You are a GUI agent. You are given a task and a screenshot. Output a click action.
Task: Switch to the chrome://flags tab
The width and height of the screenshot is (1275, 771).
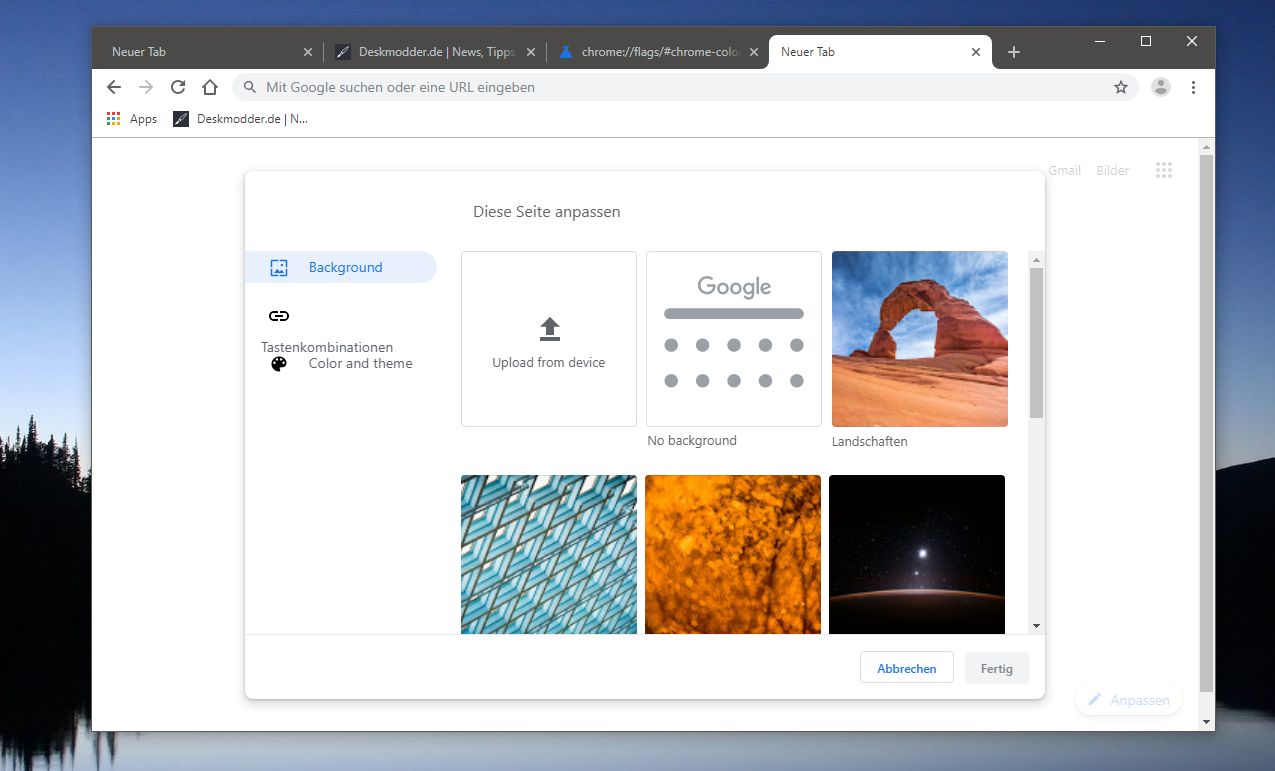point(658,52)
